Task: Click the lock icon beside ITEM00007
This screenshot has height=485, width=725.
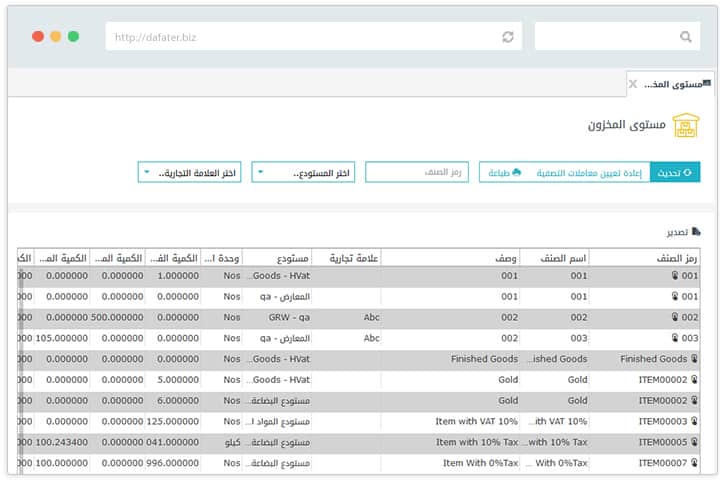Action: (695, 464)
